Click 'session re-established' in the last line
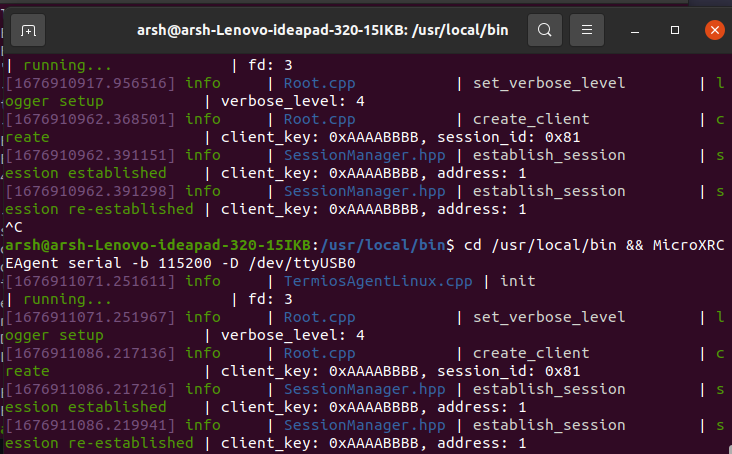 pyautogui.click(x=99, y=443)
